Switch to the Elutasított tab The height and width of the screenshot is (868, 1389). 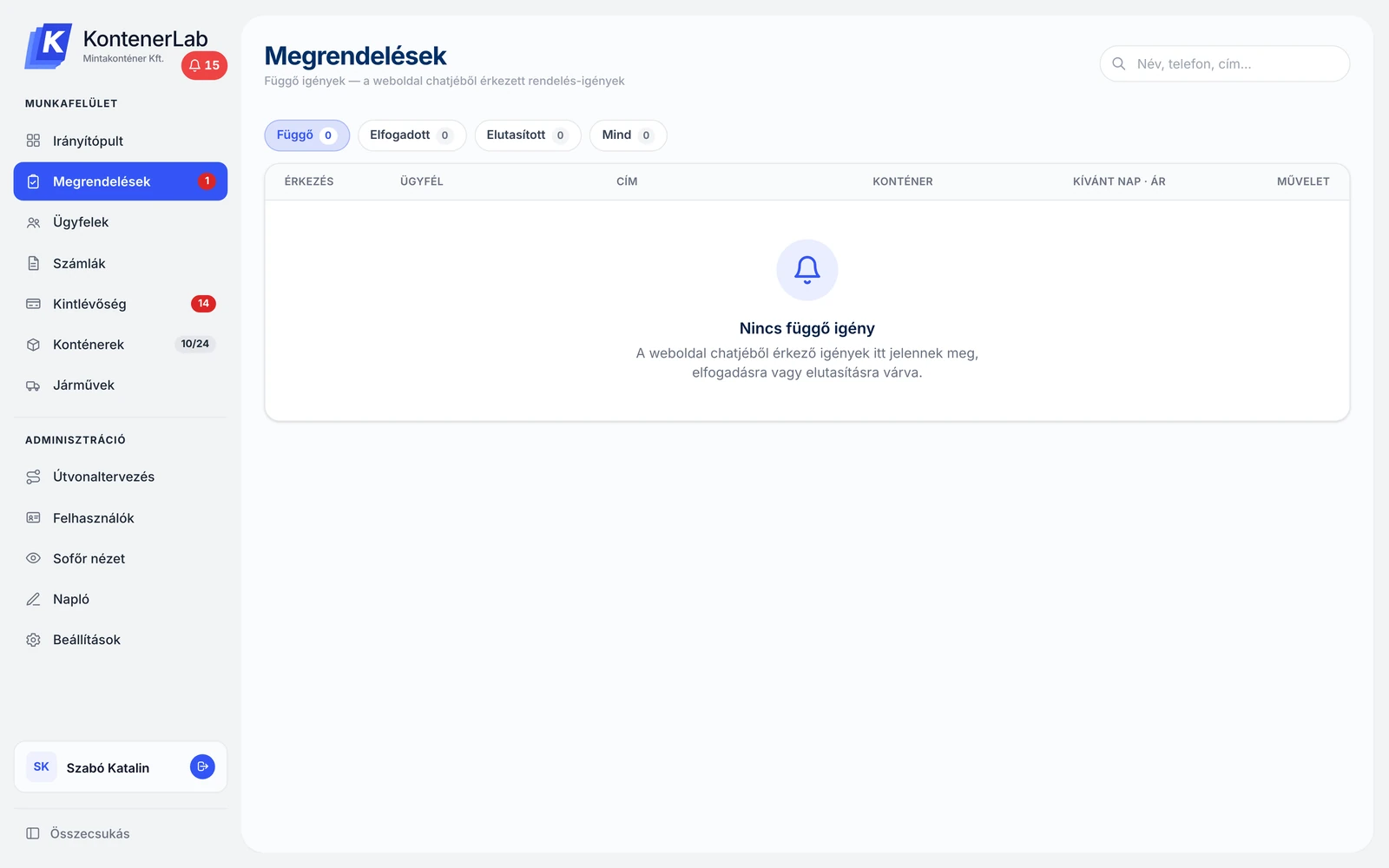tap(528, 135)
